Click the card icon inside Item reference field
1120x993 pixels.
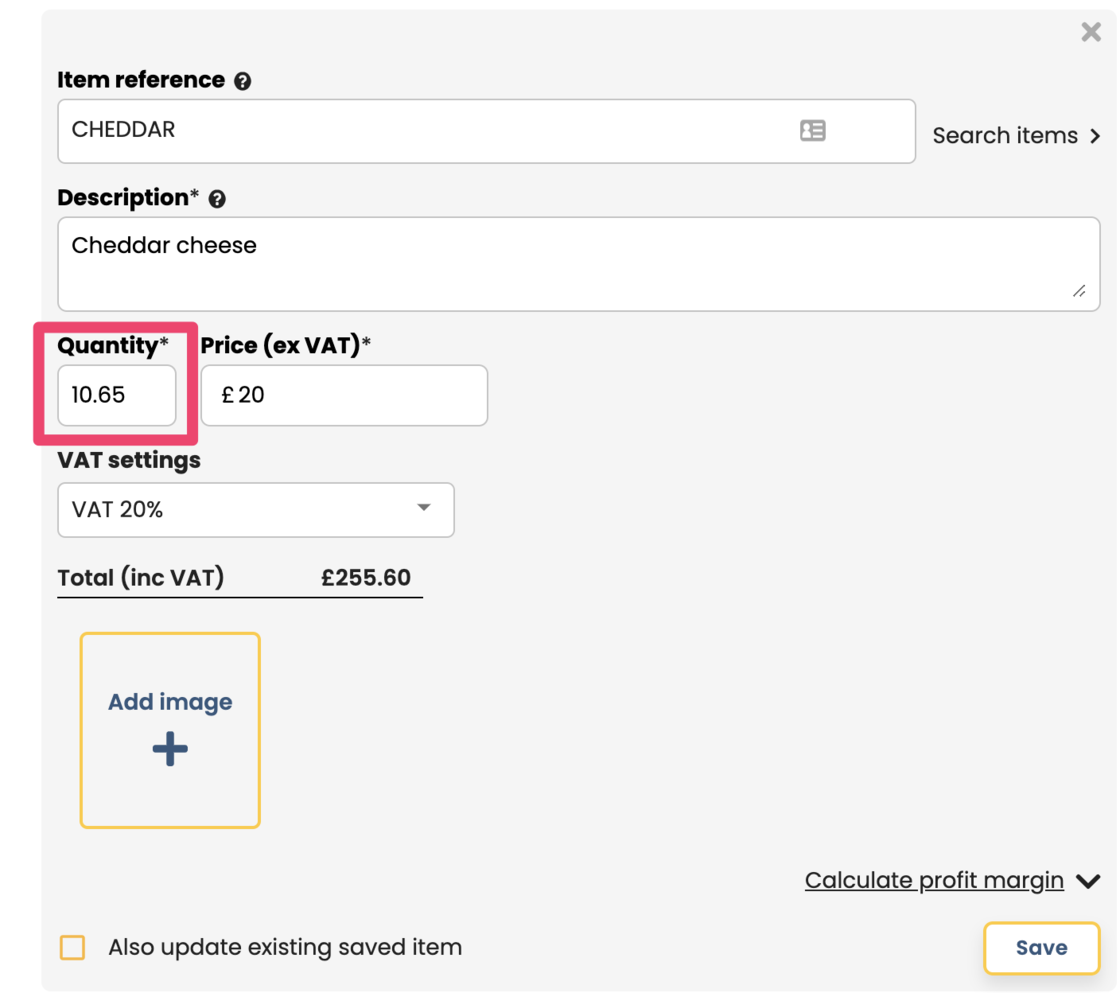pyautogui.click(x=812, y=131)
